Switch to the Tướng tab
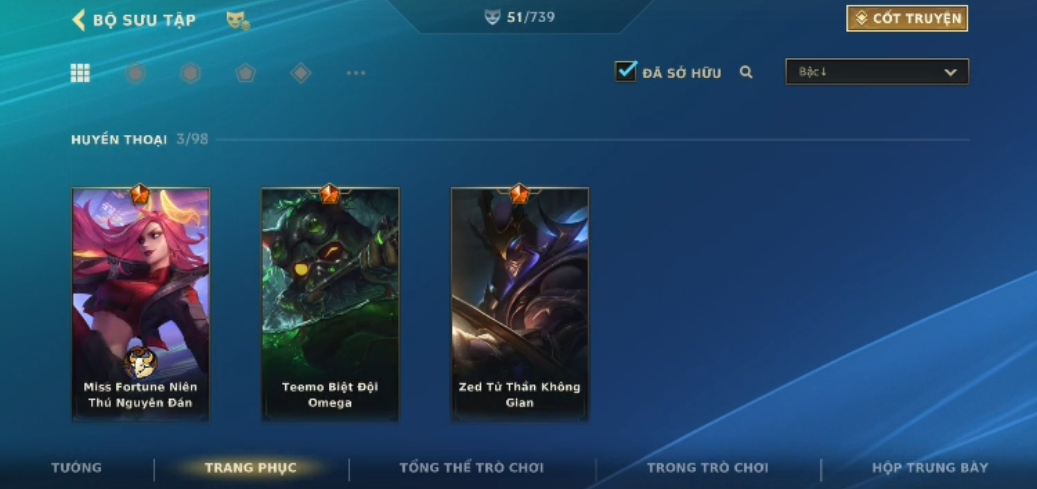 [x=77, y=468]
